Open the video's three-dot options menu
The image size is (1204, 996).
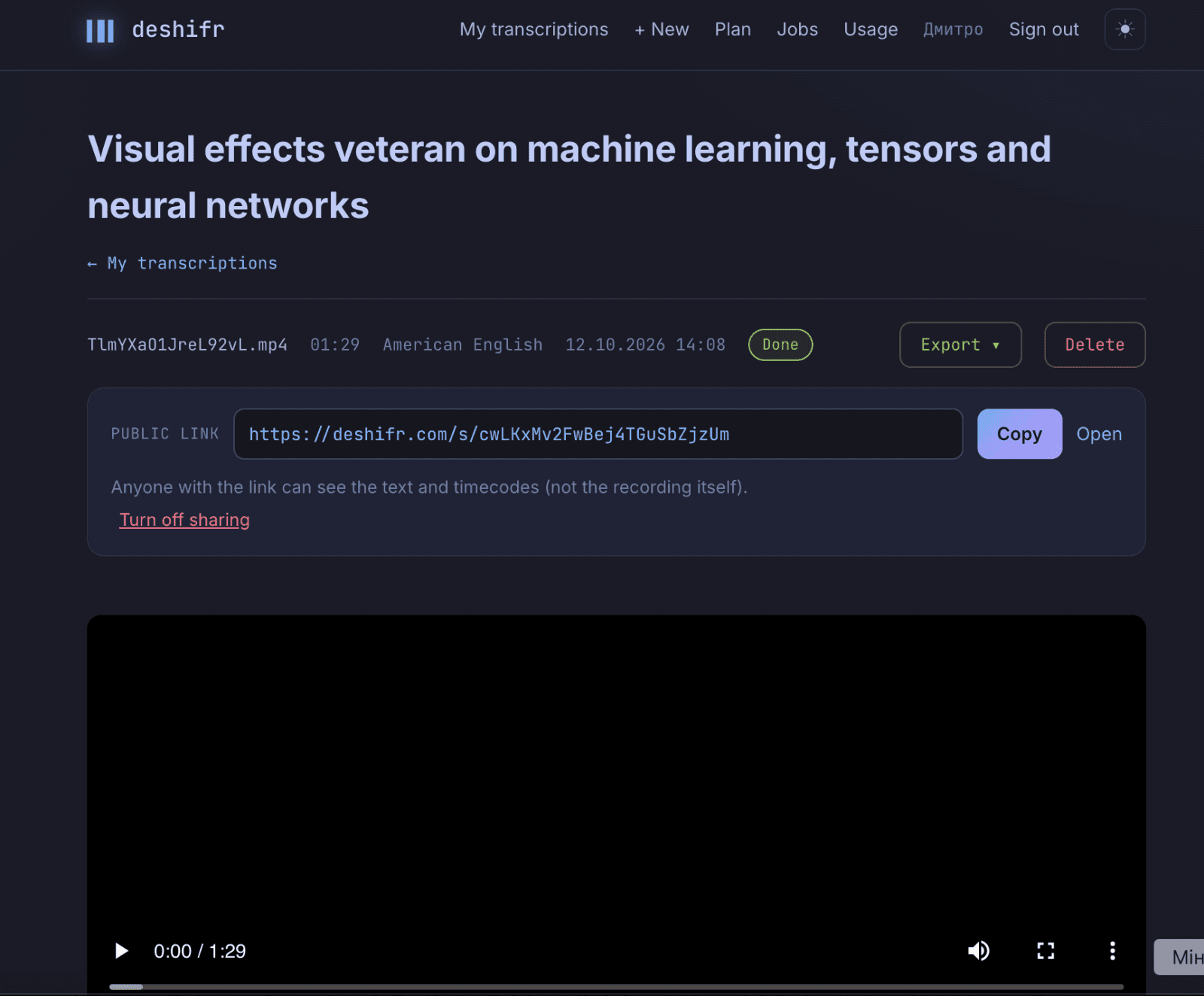coord(1112,951)
